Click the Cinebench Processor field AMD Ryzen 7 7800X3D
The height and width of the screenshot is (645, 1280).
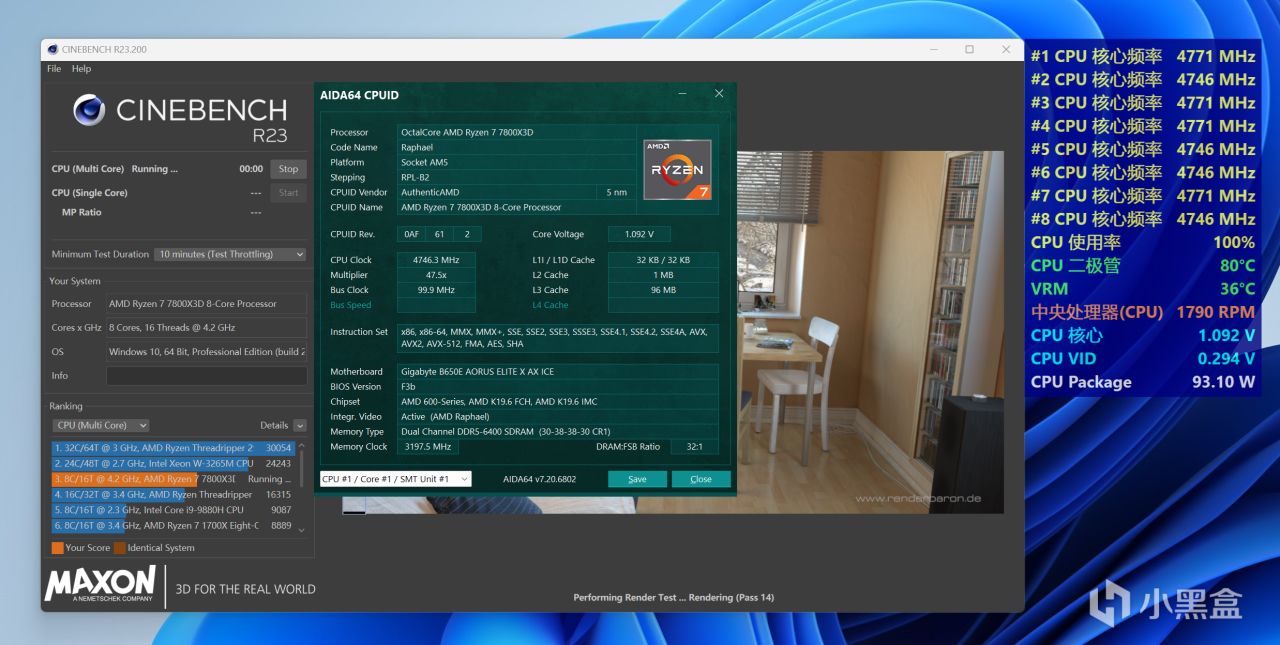206,304
